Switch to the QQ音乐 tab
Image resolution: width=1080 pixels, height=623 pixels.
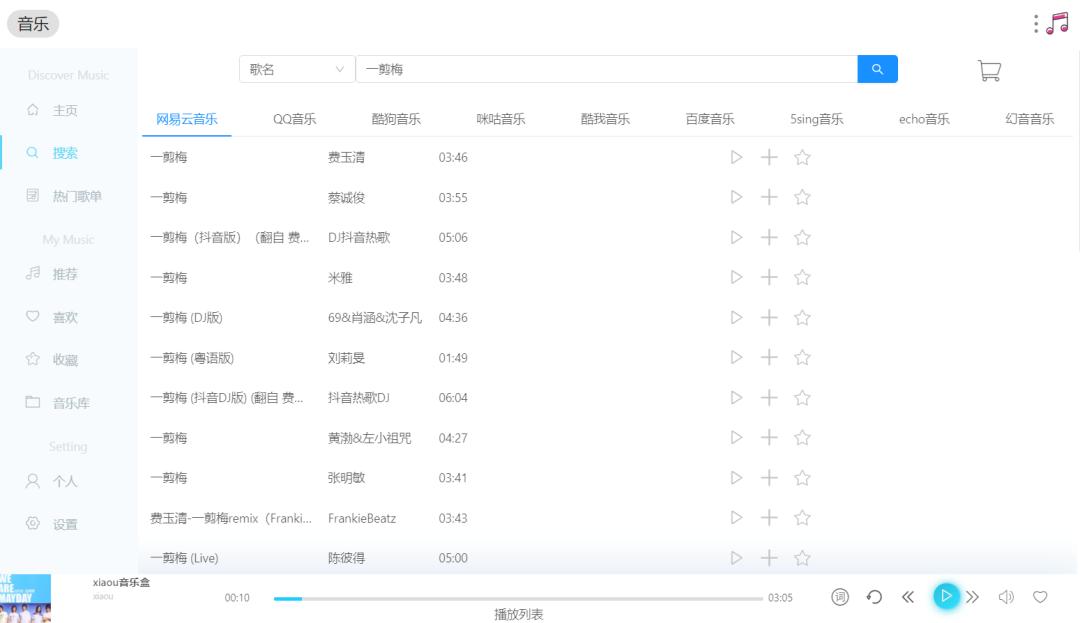coord(295,119)
